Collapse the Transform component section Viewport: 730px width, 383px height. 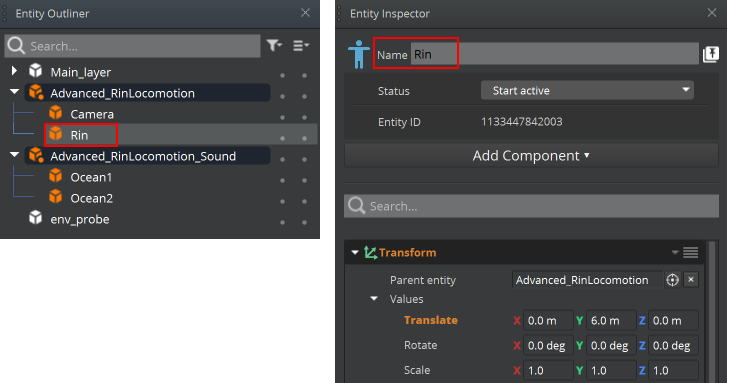pyautogui.click(x=355, y=253)
